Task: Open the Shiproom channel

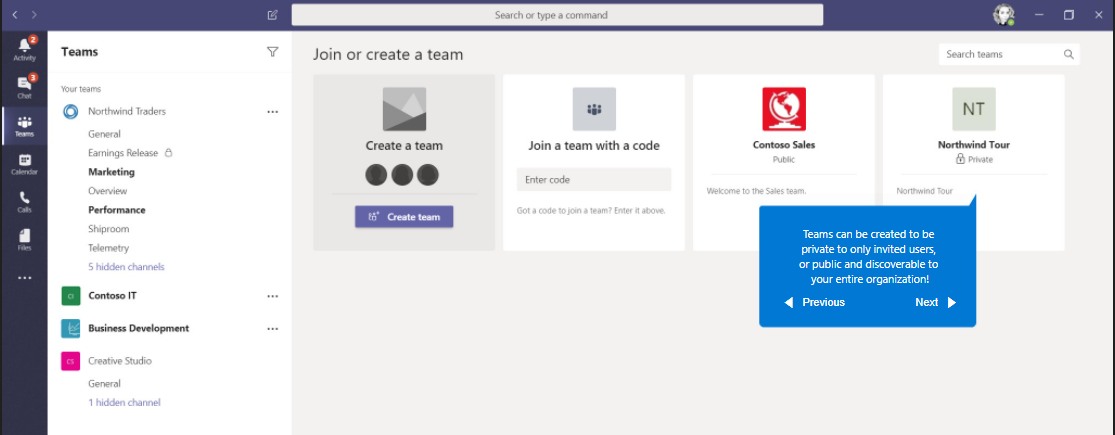Action: coord(109,229)
